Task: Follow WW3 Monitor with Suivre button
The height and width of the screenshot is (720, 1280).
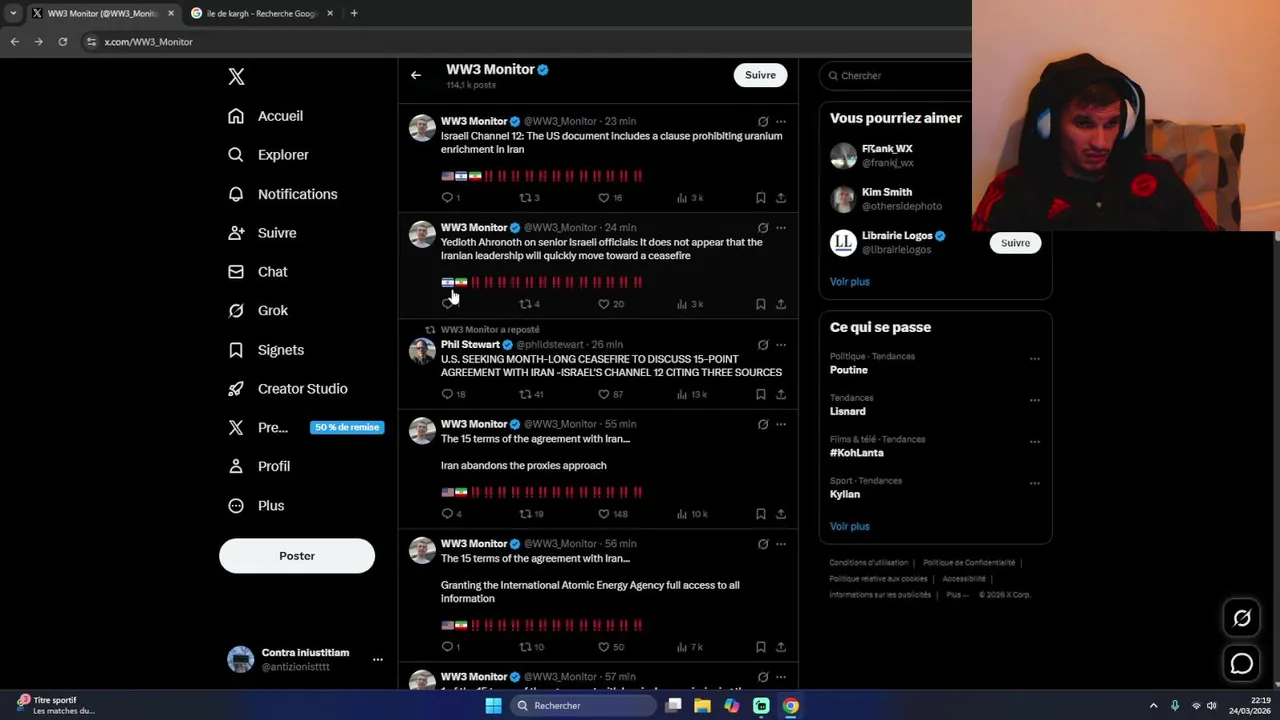Action: (760, 75)
